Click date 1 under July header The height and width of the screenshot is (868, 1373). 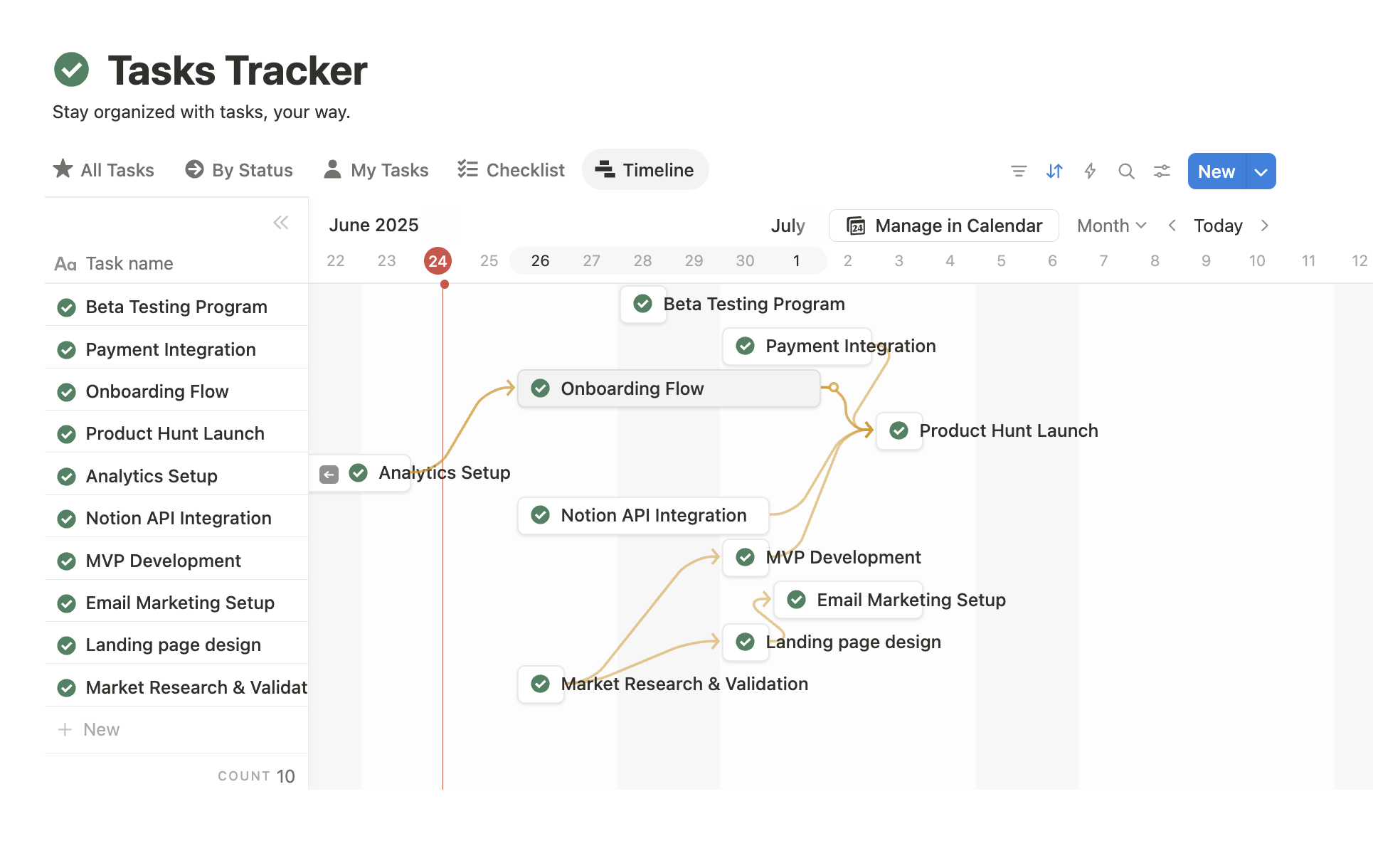(x=797, y=261)
